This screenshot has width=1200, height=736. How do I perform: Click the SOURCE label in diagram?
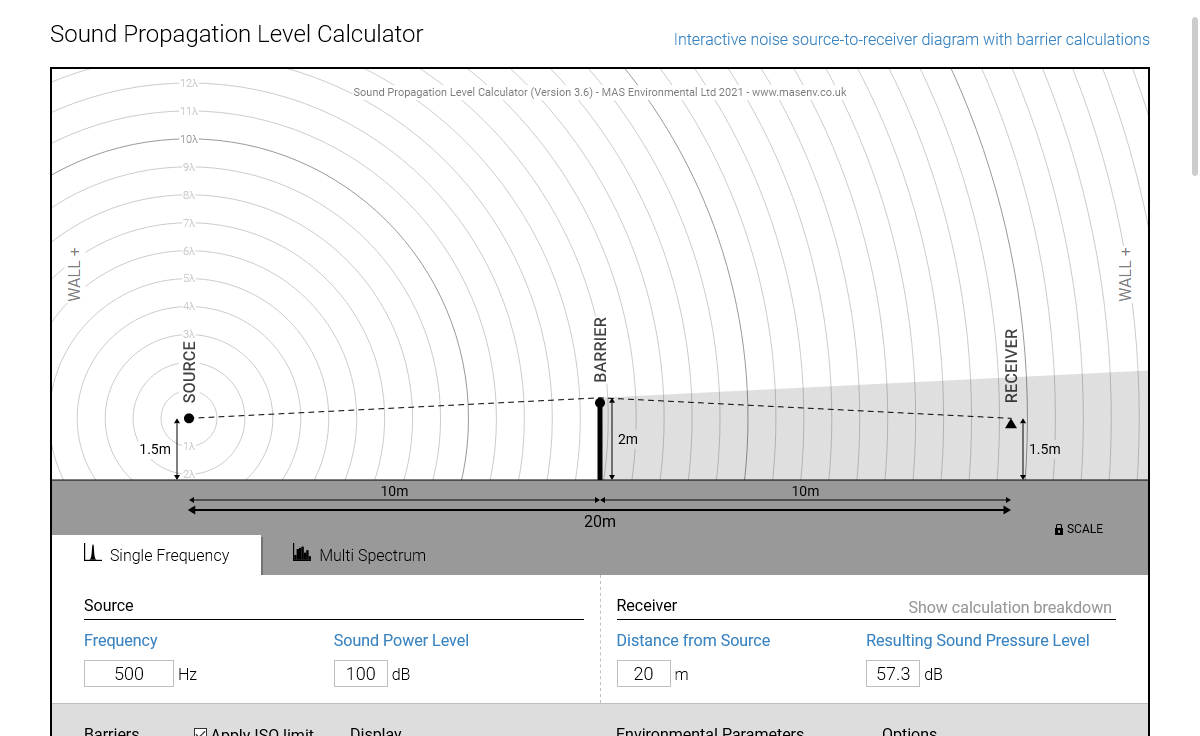[x=190, y=372]
